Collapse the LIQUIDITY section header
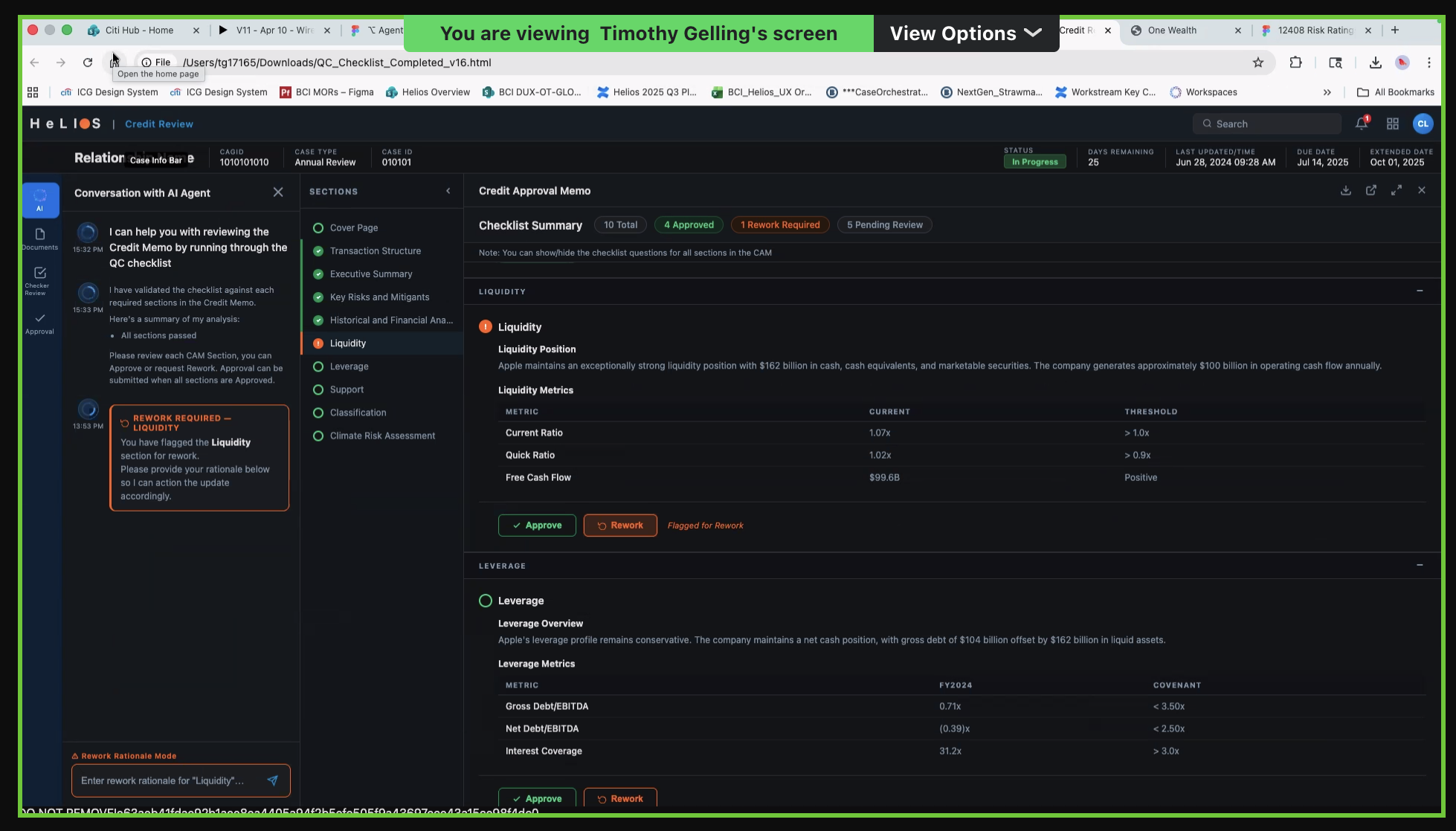The height and width of the screenshot is (831, 1456). tap(1420, 291)
